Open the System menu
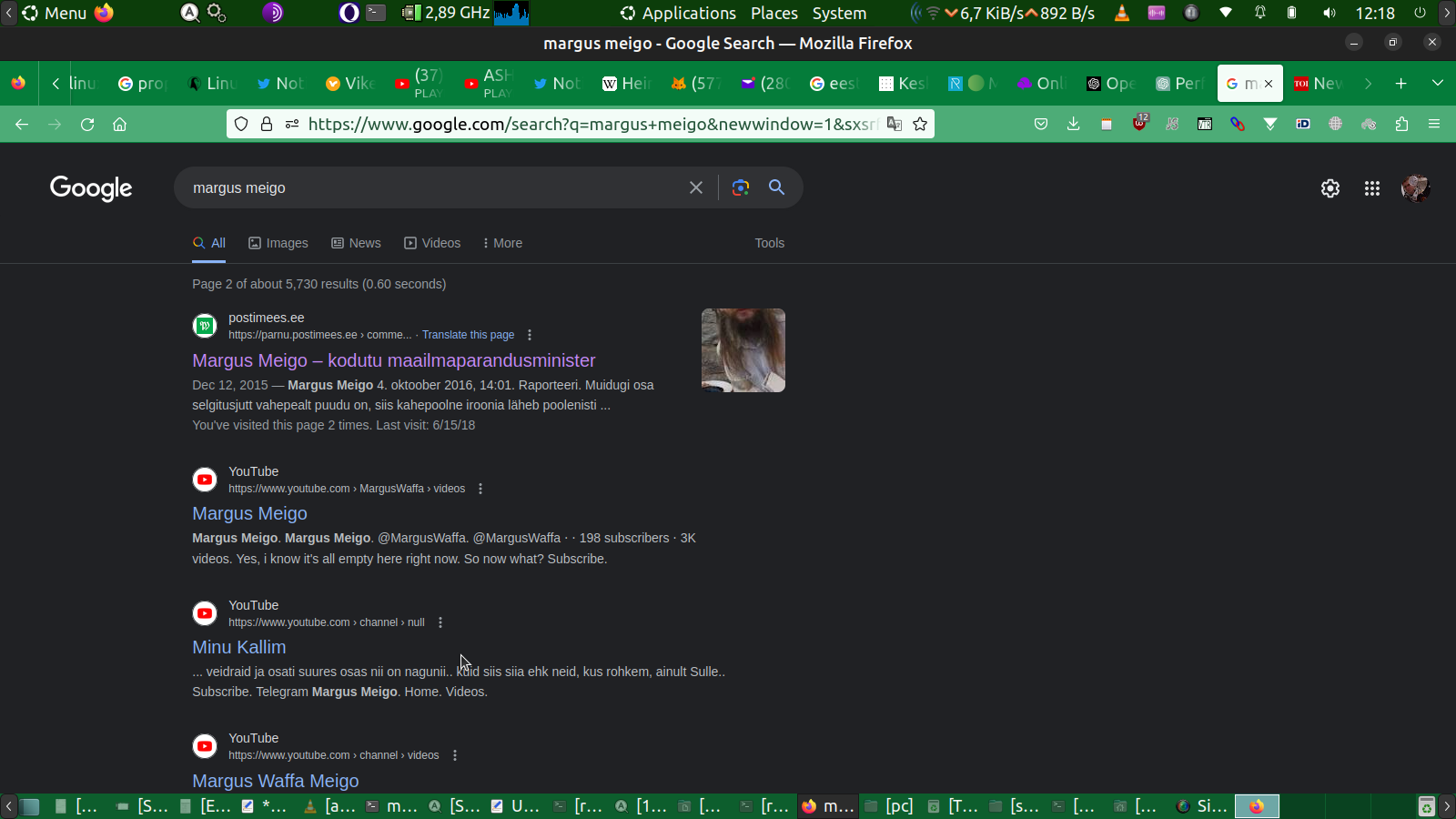 pos(839,14)
